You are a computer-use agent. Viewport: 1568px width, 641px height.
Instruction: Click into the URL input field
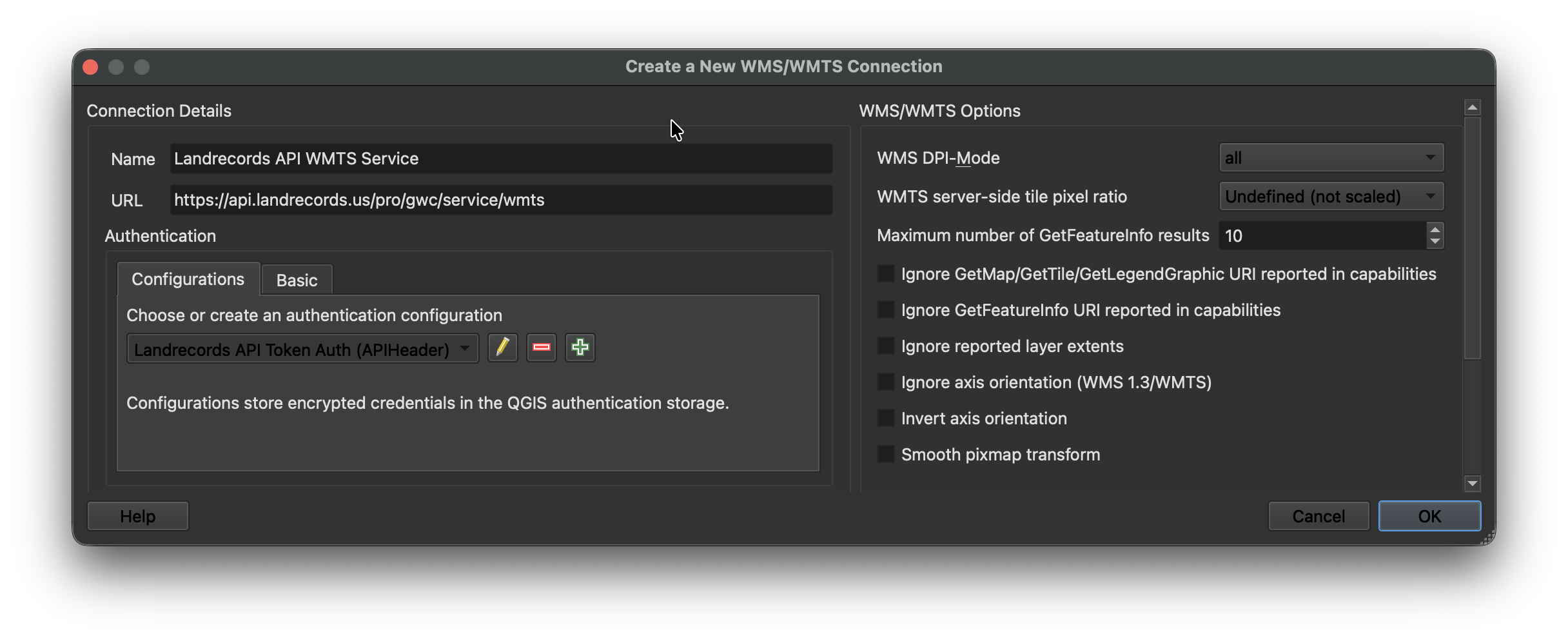click(500, 200)
